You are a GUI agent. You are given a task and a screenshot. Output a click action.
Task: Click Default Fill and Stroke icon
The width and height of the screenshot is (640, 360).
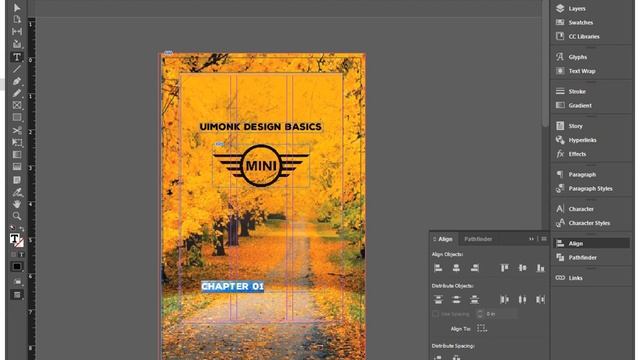tap(12, 229)
